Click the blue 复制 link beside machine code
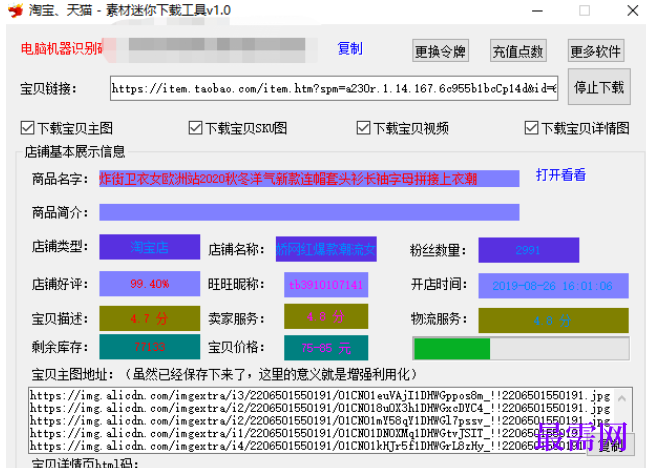The image size is (646, 468). click(x=350, y=49)
